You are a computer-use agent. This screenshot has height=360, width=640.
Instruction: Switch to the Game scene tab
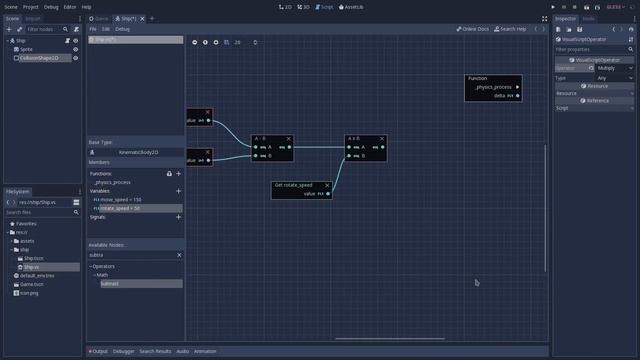click(x=99, y=19)
